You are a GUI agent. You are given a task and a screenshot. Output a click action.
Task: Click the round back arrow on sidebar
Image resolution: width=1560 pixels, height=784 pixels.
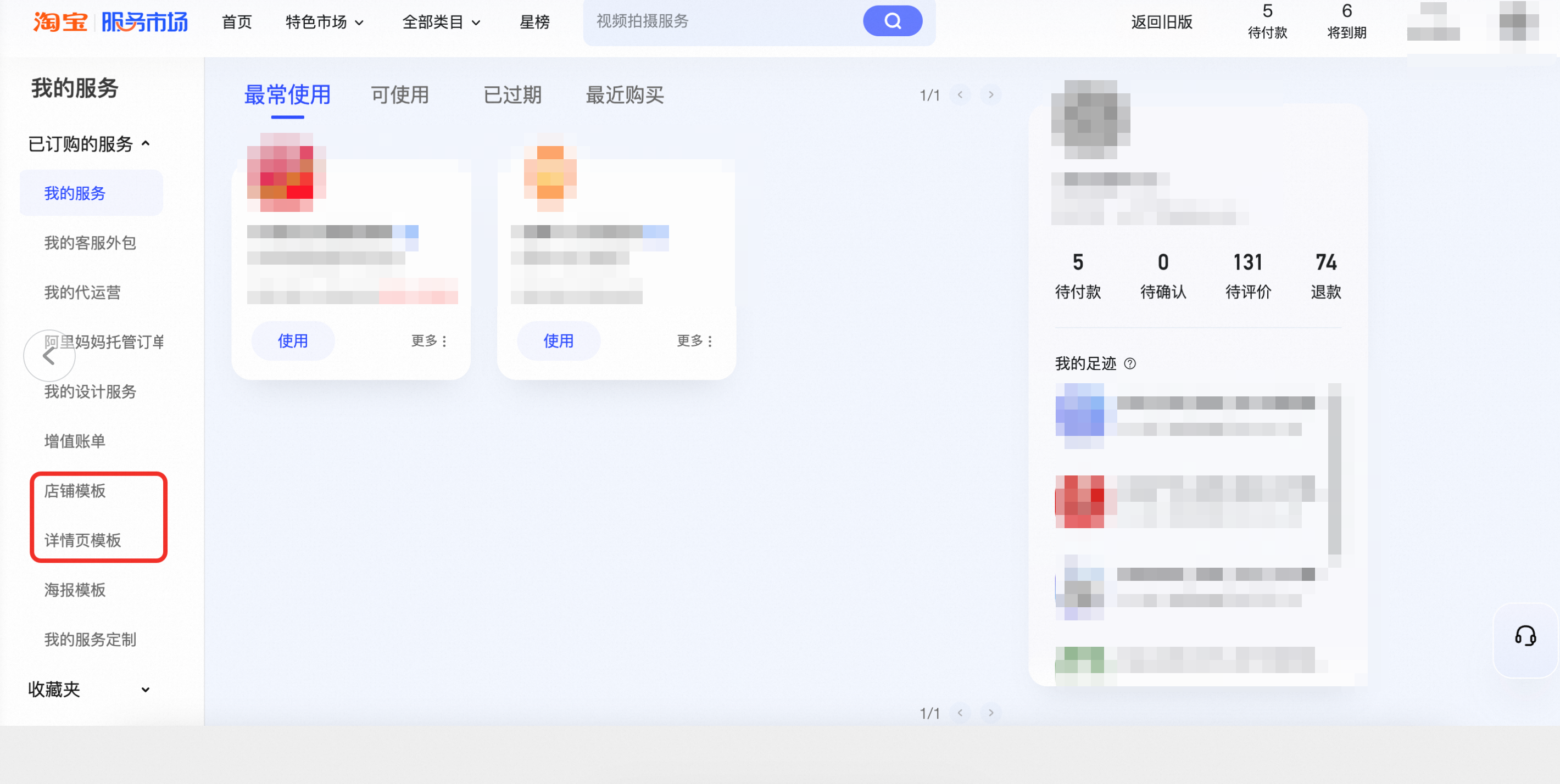pyautogui.click(x=49, y=355)
